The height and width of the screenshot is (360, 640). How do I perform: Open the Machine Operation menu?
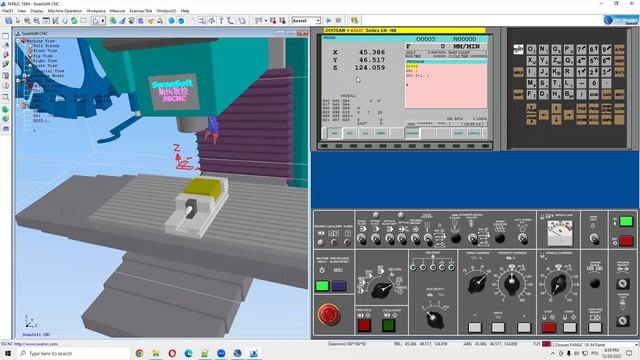pos(65,11)
